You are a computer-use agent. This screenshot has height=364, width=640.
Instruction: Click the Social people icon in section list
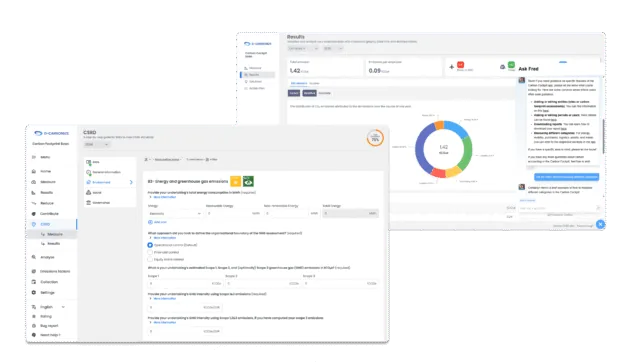coord(89,192)
